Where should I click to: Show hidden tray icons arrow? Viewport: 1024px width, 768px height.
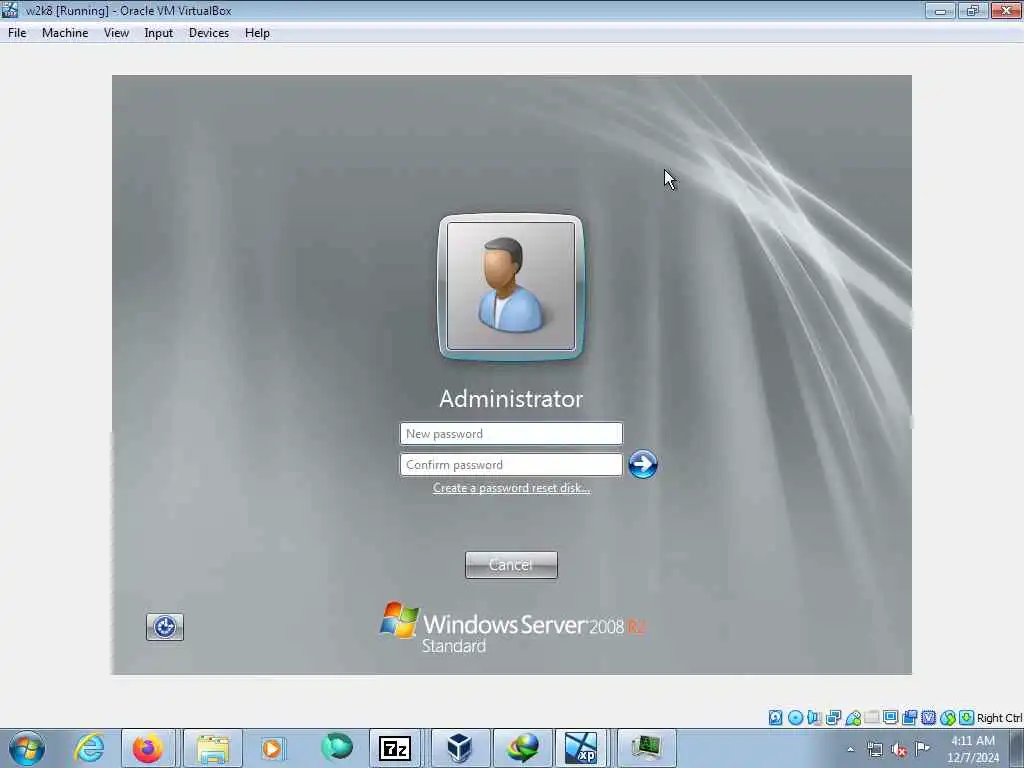pyautogui.click(x=850, y=749)
